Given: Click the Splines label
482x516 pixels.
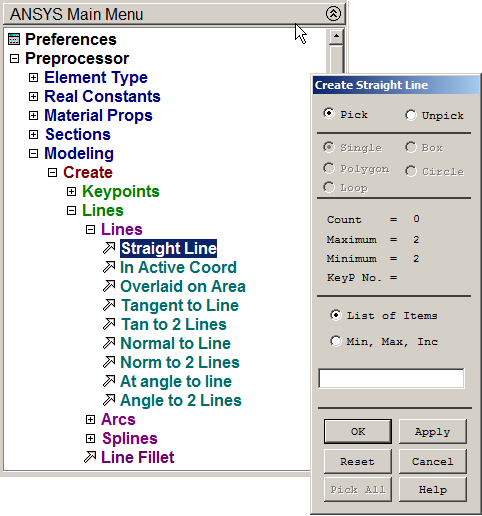Looking at the screenshot, I should pos(130,439).
